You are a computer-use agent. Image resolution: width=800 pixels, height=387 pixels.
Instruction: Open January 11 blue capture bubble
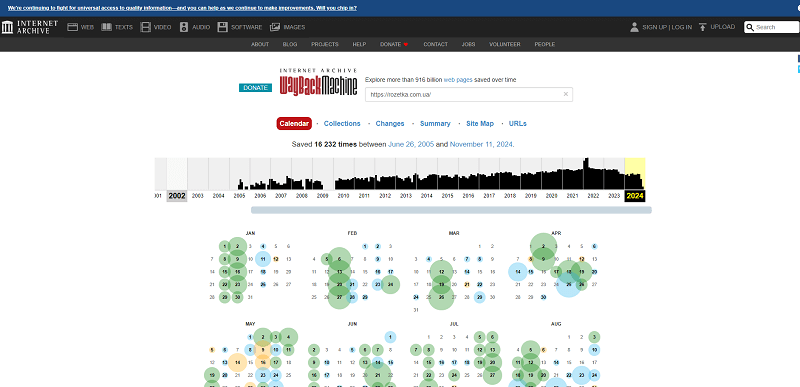tap(263, 259)
